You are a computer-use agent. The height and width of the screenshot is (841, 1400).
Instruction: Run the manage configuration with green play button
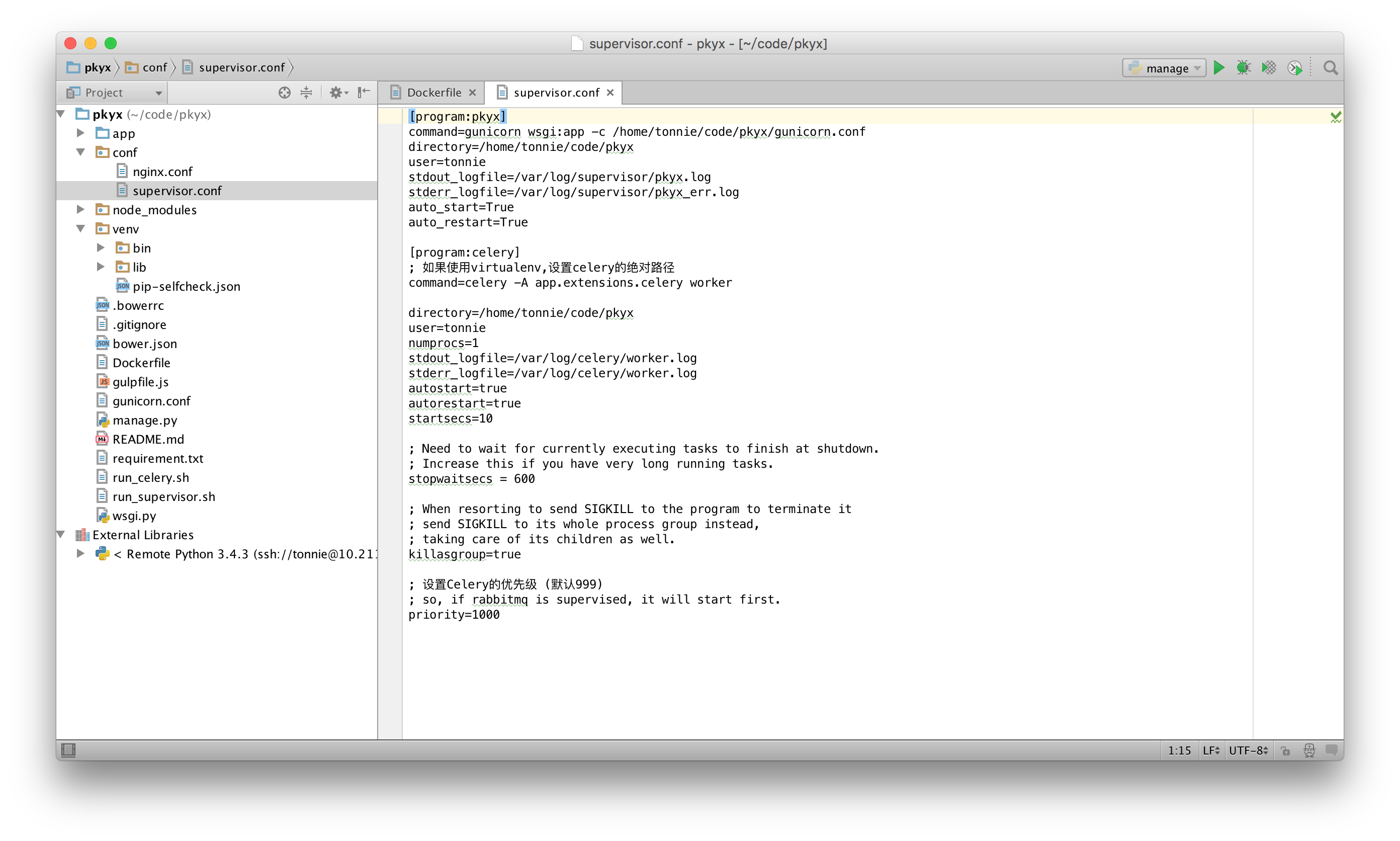(x=1218, y=68)
